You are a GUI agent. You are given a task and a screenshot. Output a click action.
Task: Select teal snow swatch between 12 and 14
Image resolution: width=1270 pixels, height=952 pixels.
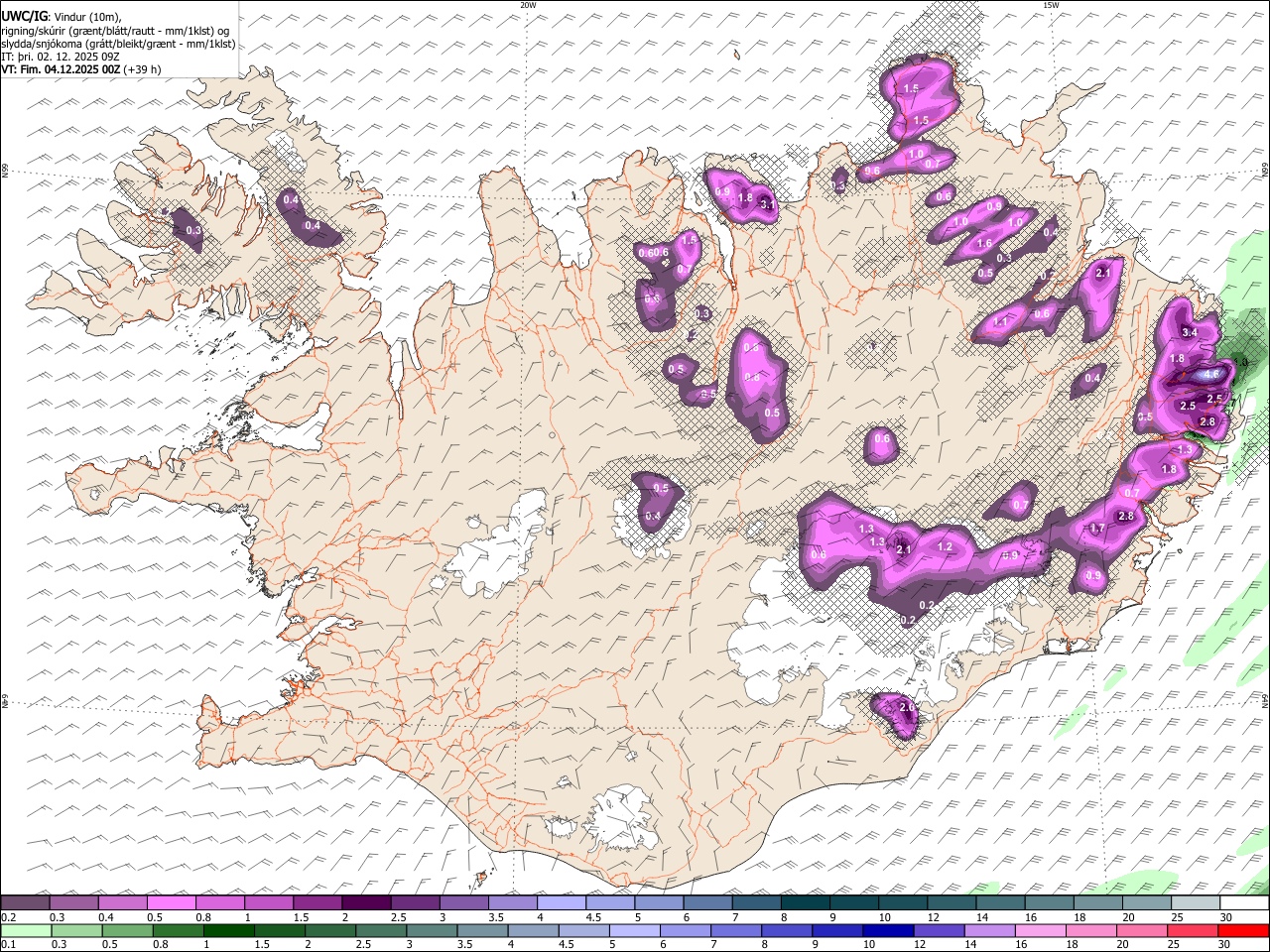pyautogui.click(x=952, y=902)
